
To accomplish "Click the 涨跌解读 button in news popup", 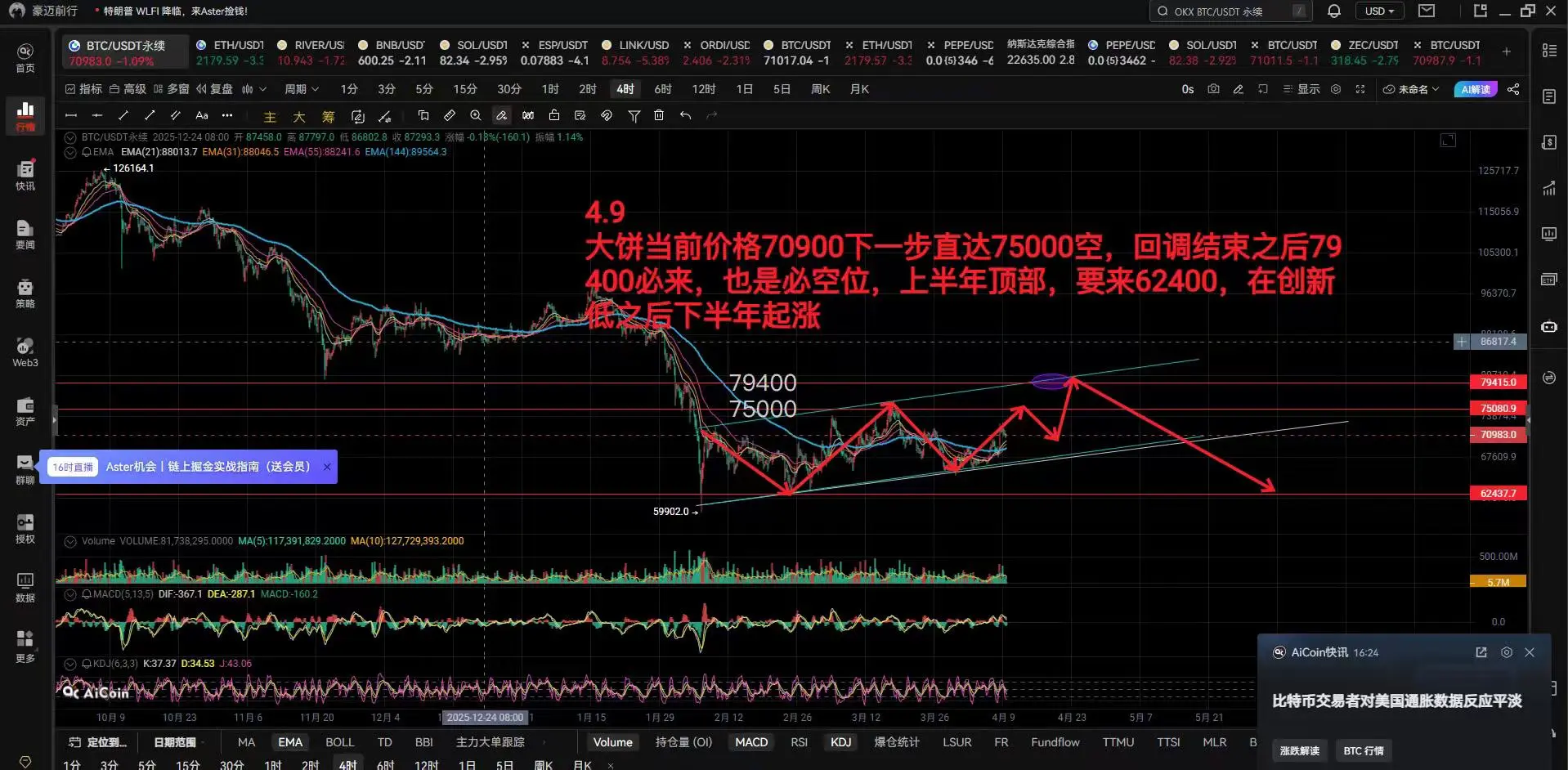I will point(1300,750).
